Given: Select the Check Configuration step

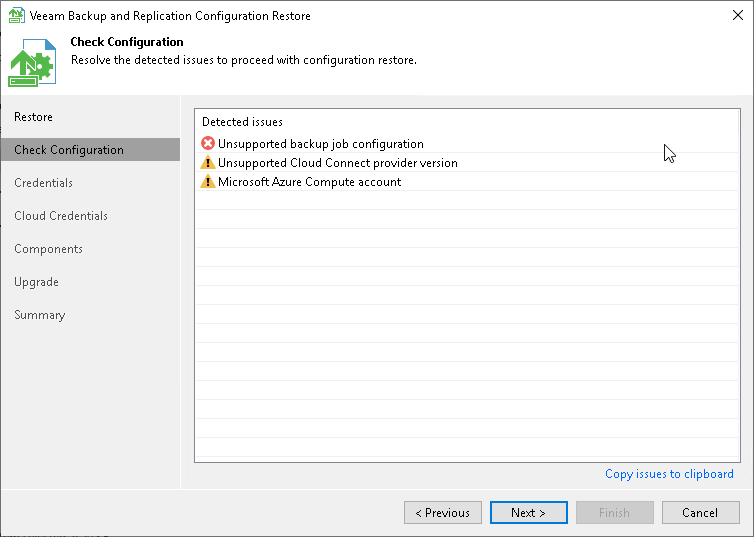Looking at the screenshot, I should point(90,150).
